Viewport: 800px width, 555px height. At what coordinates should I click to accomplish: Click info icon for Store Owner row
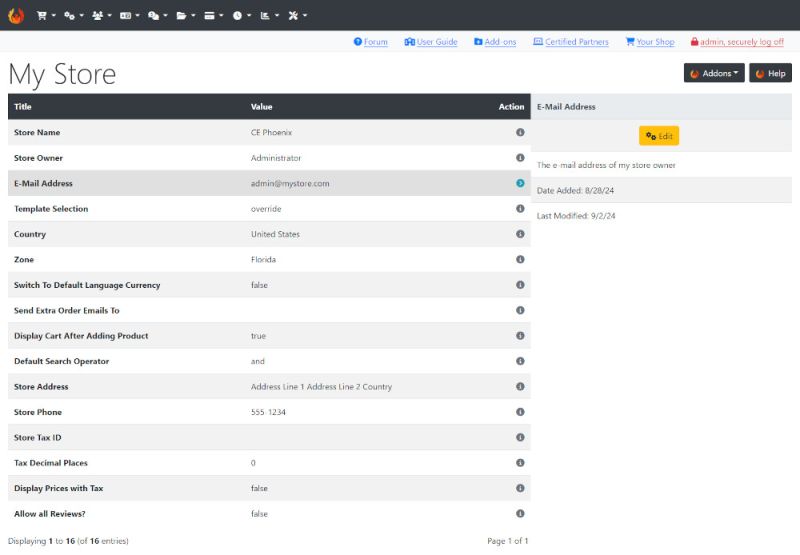(520, 158)
